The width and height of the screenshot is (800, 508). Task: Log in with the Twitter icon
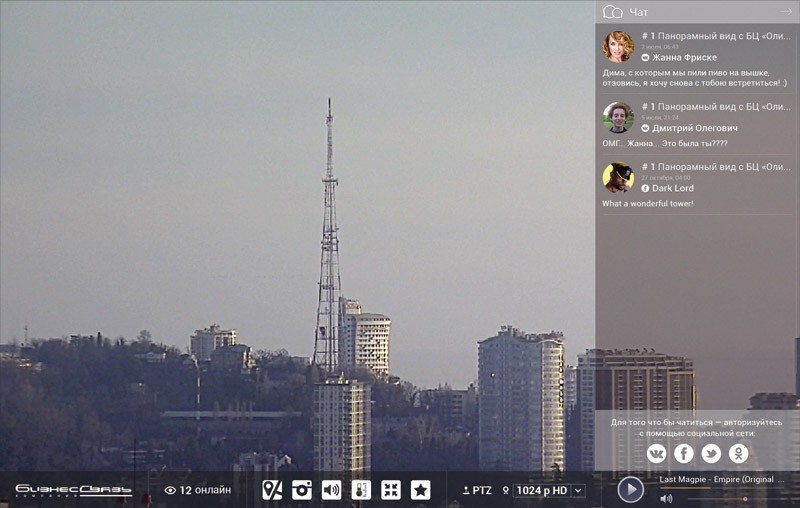[x=711, y=454]
